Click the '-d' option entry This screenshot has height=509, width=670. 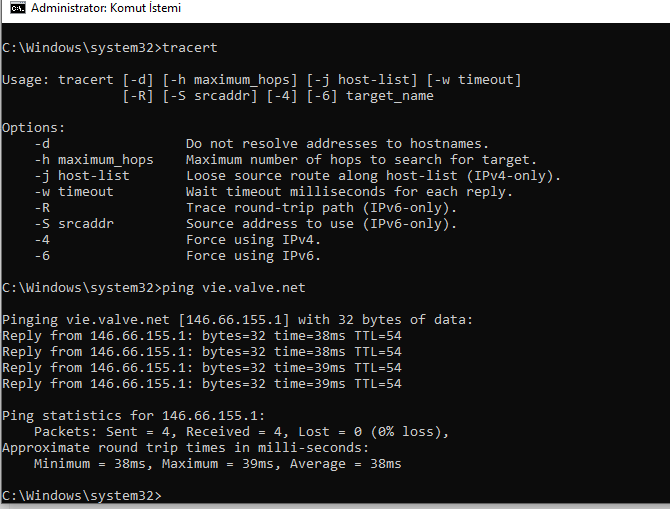42,144
